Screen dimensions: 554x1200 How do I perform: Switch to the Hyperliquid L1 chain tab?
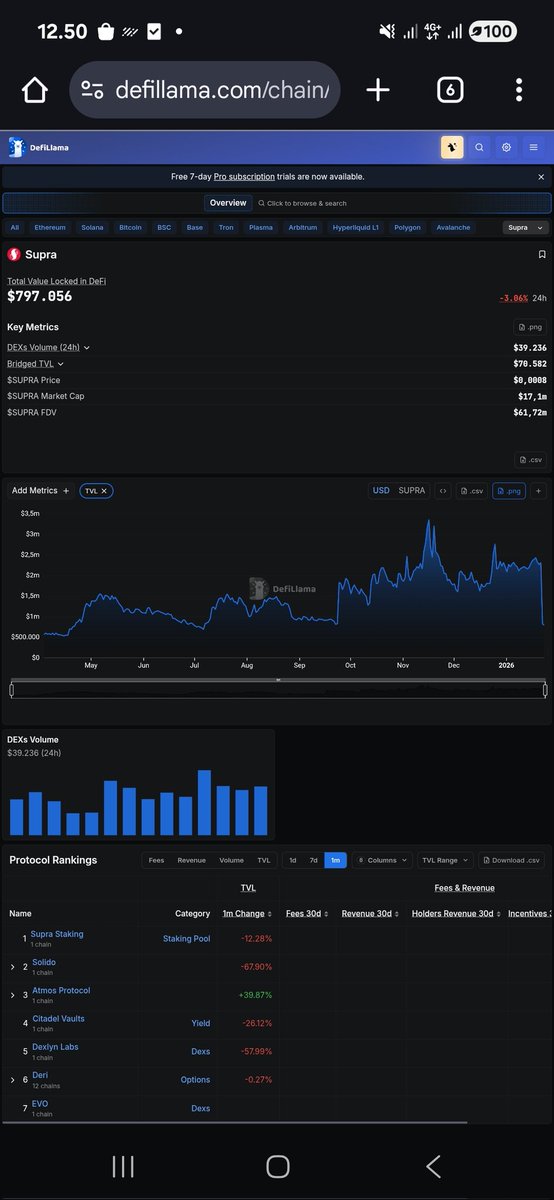(x=356, y=227)
